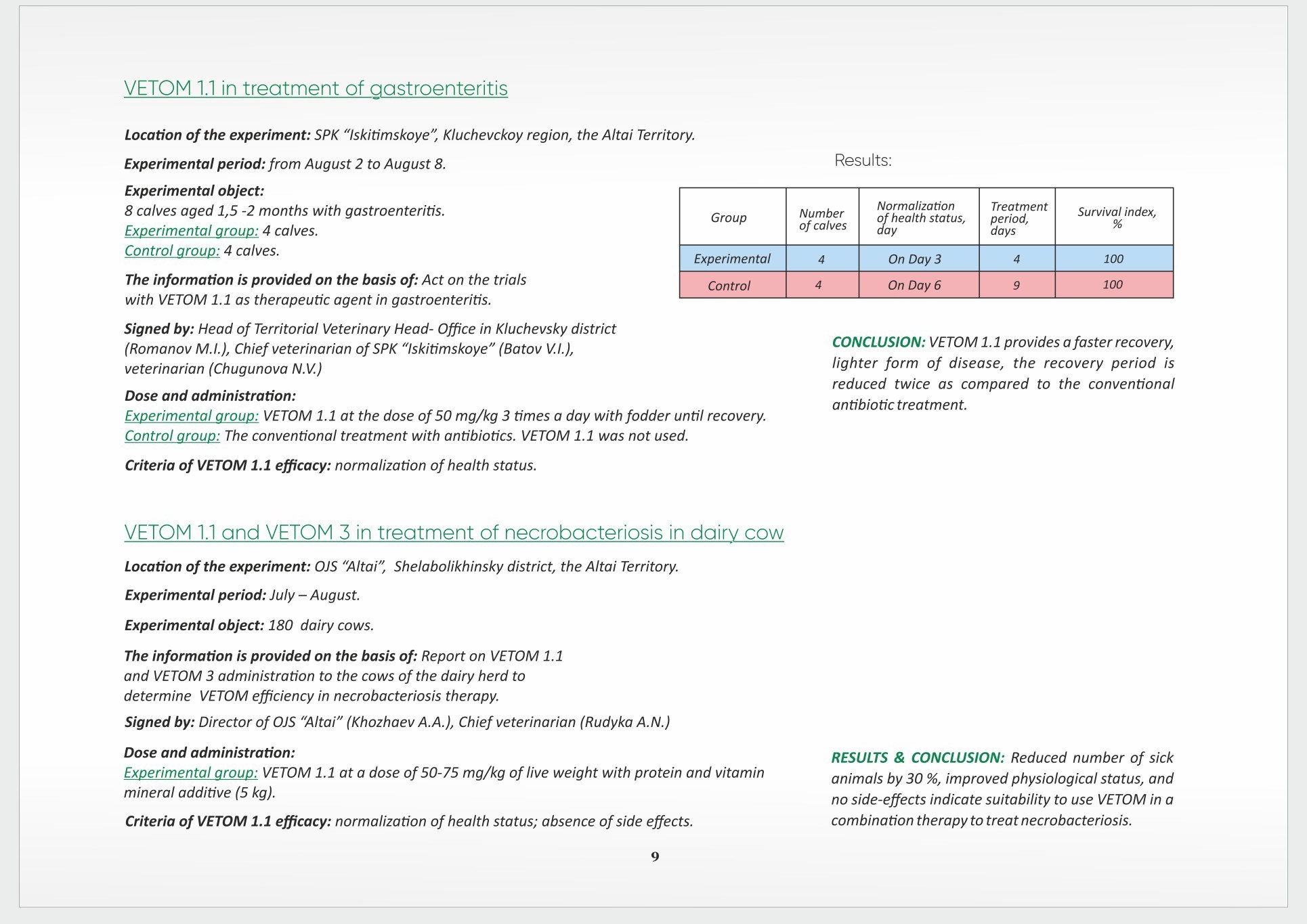Click 'Act on the trials' information basis line

tap(326, 280)
